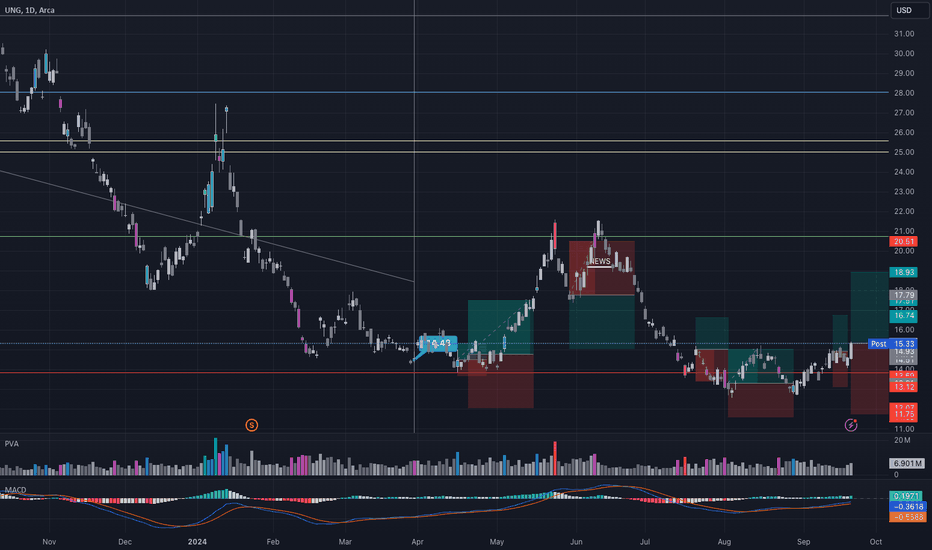Click the red 13.12 price label
The height and width of the screenshot is (550, 932).
pyautogui.click(x=903, y=387)
